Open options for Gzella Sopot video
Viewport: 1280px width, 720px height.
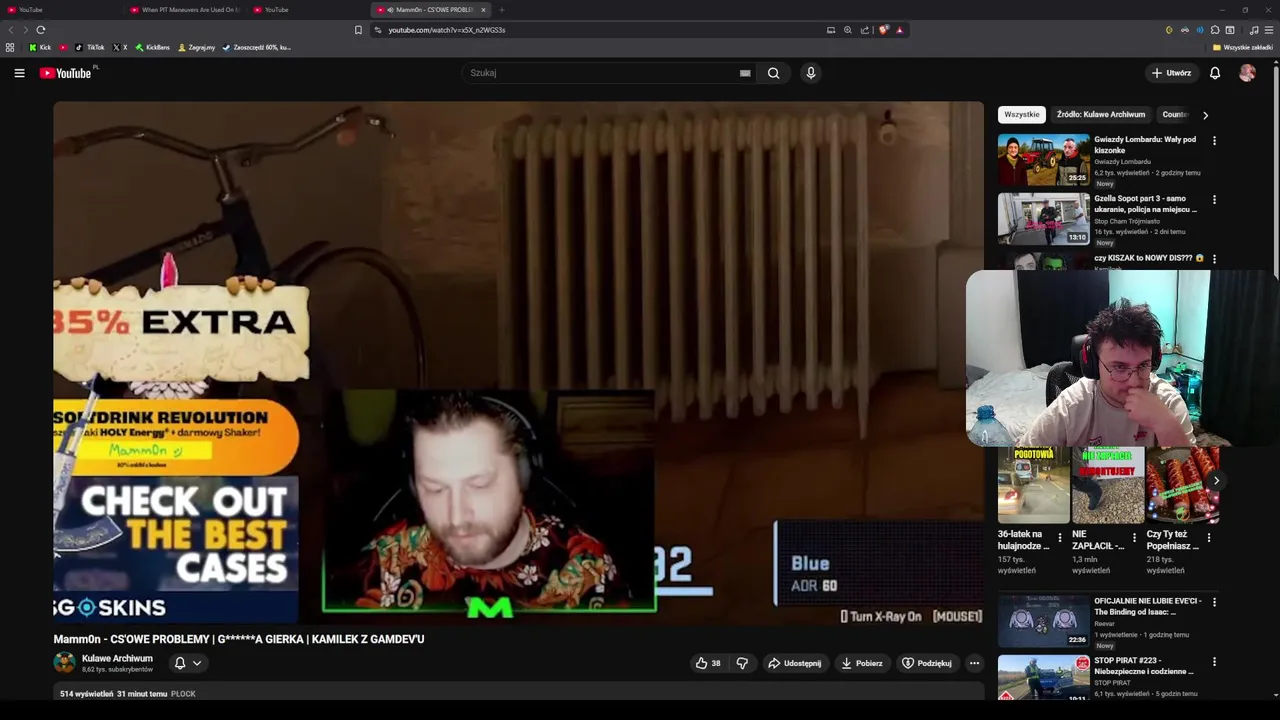tap(1214, 200)
